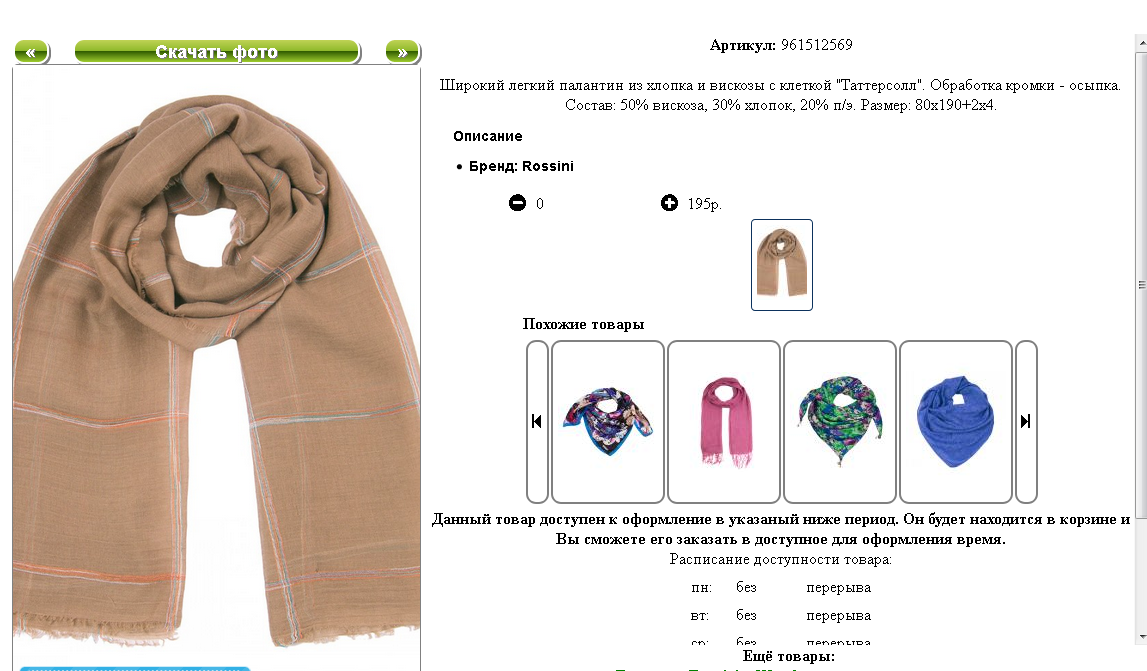The image size is (1147, 671).
Task: Skip to previous similar products arrow
Action: [x=537, y=421]
